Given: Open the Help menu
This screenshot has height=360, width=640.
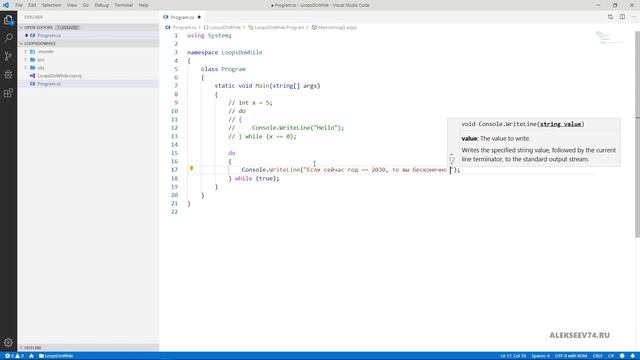Looking at the screenshot, I should tap(143, 5).
